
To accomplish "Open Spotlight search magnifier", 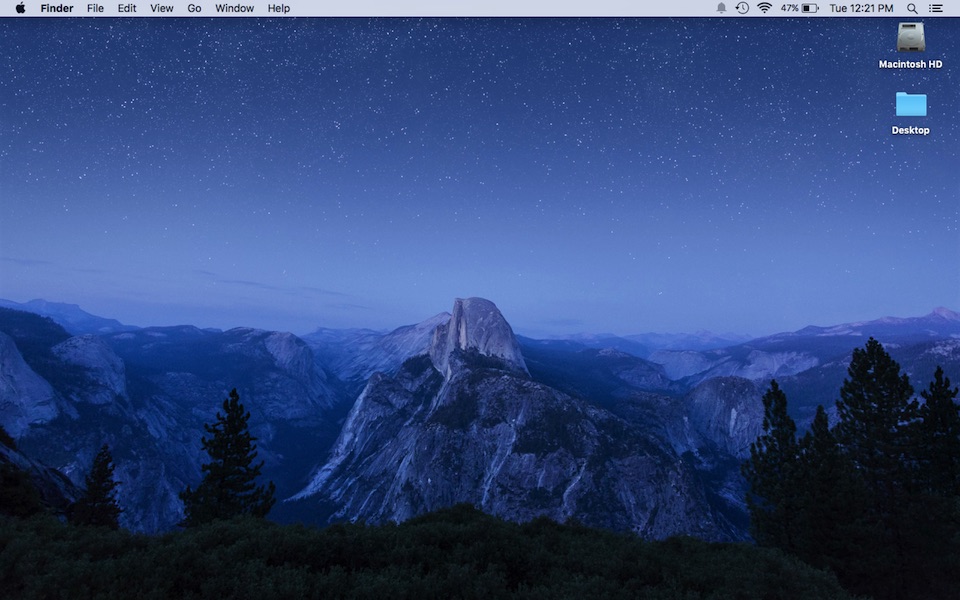I will [x=912, y=8].
